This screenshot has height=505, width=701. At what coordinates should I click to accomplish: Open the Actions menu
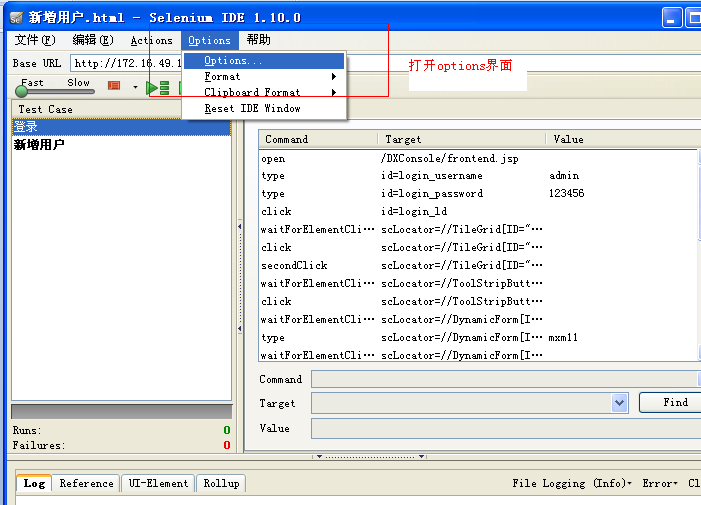152,40
